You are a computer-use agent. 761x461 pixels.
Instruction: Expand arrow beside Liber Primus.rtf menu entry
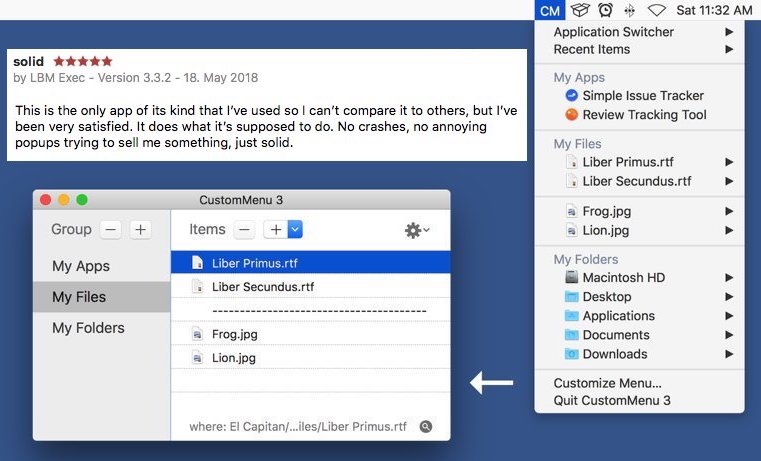click(729, 162)
